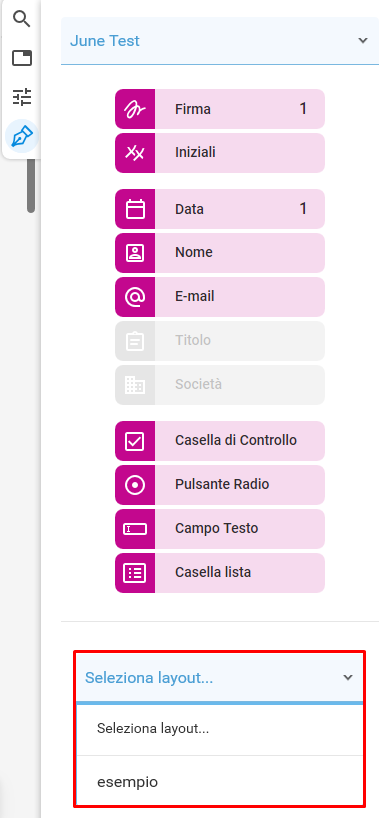Add a Firma field

pos(220,109)
